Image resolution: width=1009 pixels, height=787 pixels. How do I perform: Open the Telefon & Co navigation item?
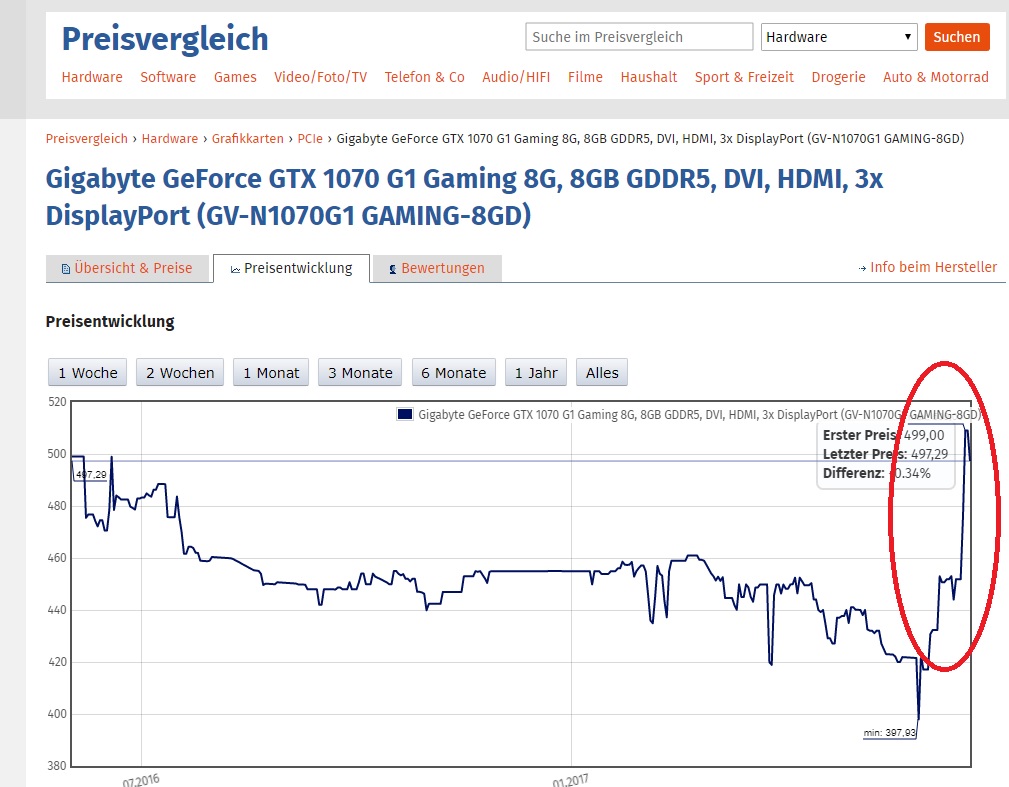click(x=425, y=77)
